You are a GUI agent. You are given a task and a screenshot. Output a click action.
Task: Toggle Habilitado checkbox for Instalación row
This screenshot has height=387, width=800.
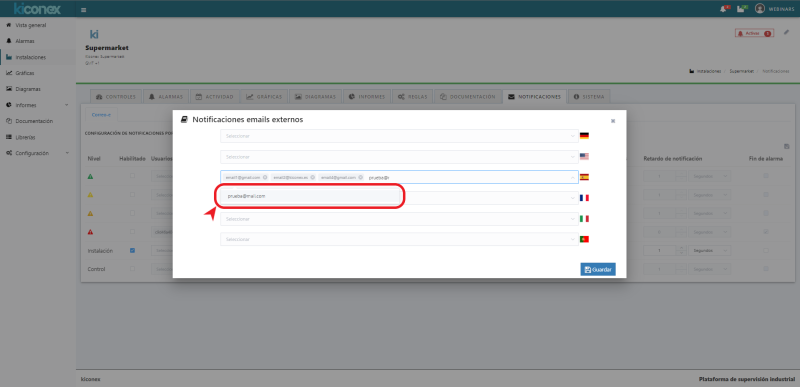coord(133,250)
